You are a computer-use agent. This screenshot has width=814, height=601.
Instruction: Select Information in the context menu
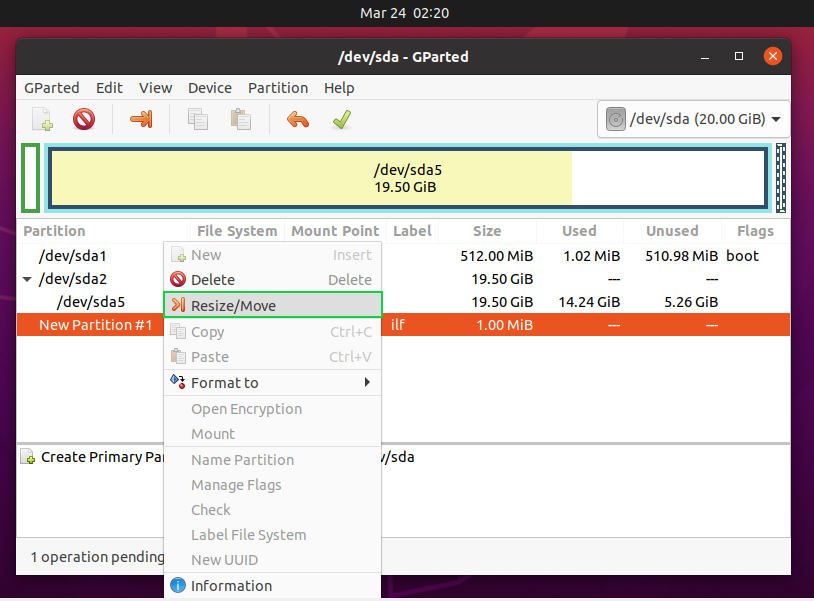[273, 585]
